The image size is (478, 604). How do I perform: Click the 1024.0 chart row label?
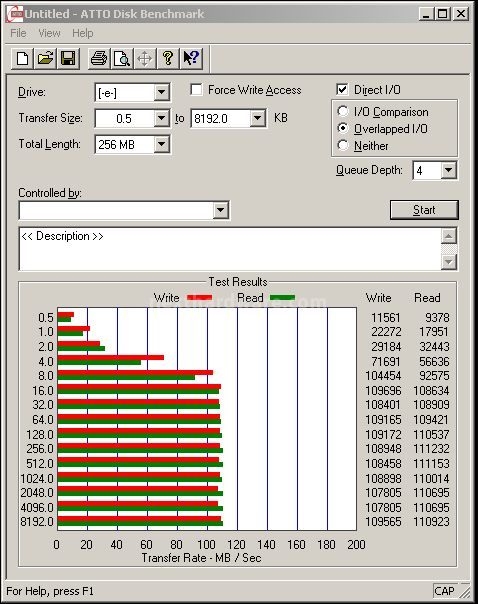point(37,478)
